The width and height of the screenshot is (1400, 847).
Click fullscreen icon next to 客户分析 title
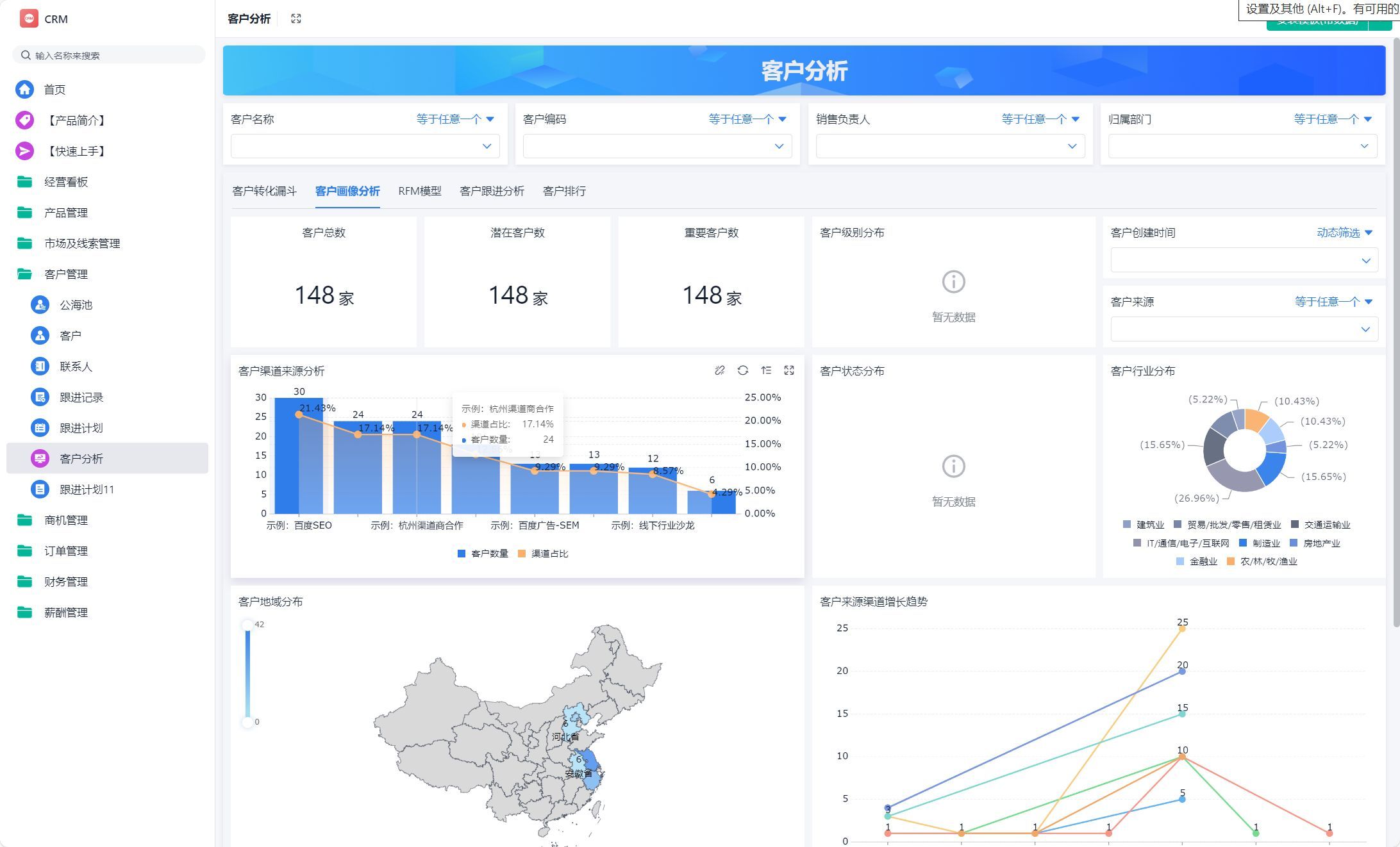click(x=296, y=19)
